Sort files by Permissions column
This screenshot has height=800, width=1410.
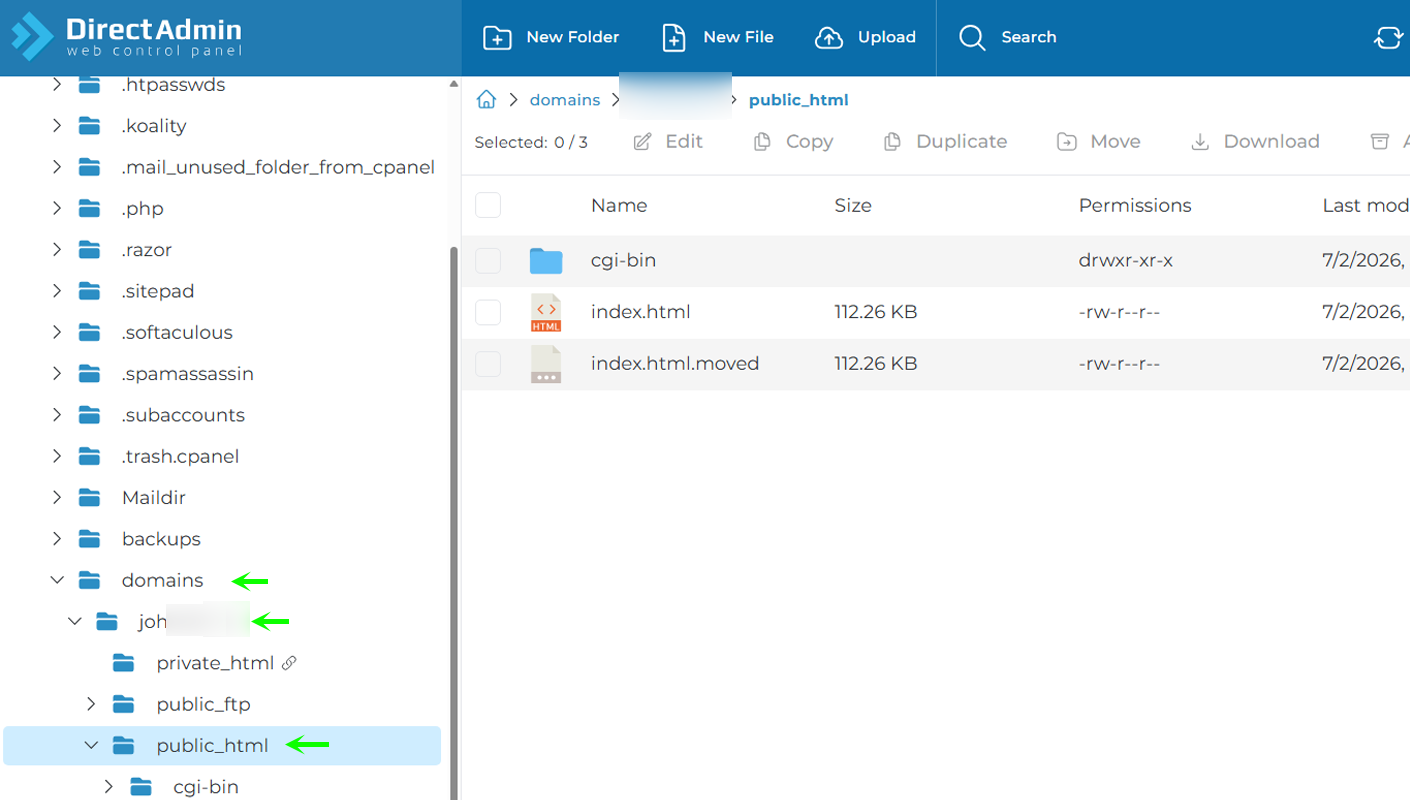pos(1135,205)
